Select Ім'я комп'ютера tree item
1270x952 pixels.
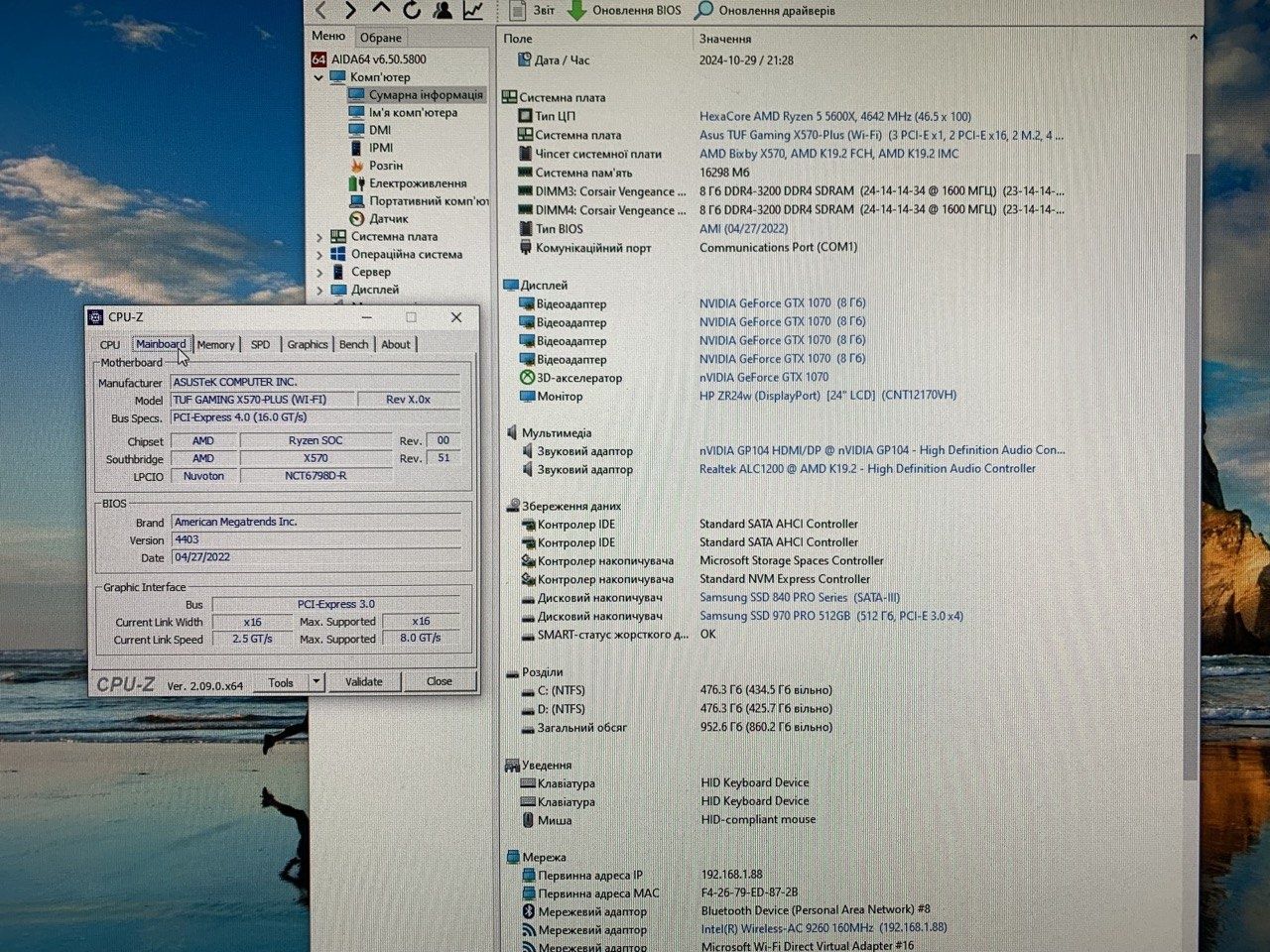tap(403, 112)
